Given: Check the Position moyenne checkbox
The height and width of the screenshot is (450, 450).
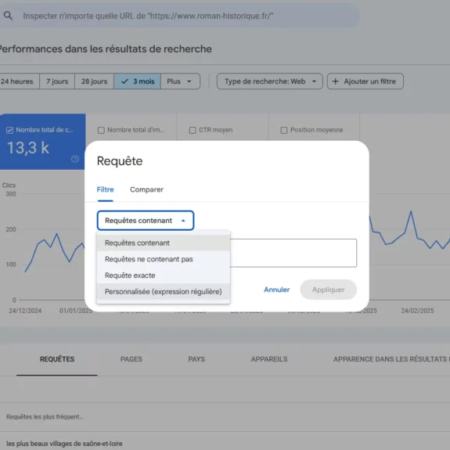Looking at the screenshot, I should [284, 130].
